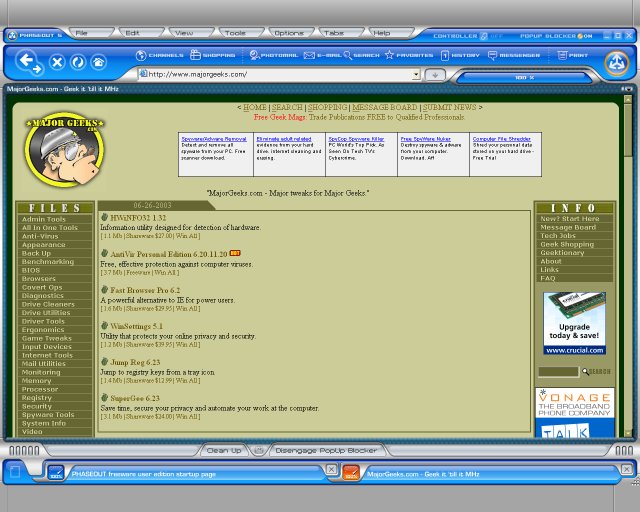The width and height of the screenshot is (640, 512).
Task: Click the Clean Up button
Action: pyautogui.click(x=224, y=450)
